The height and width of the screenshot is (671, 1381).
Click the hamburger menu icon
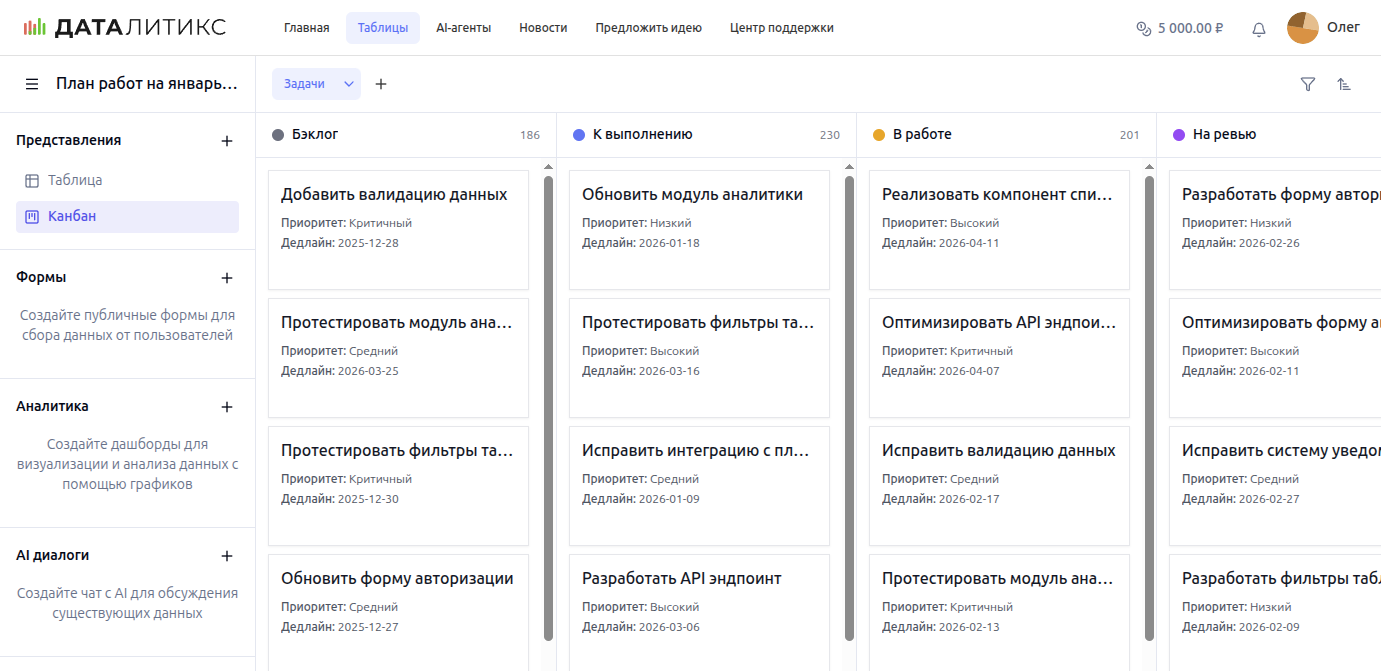click(x=32, y=84)
